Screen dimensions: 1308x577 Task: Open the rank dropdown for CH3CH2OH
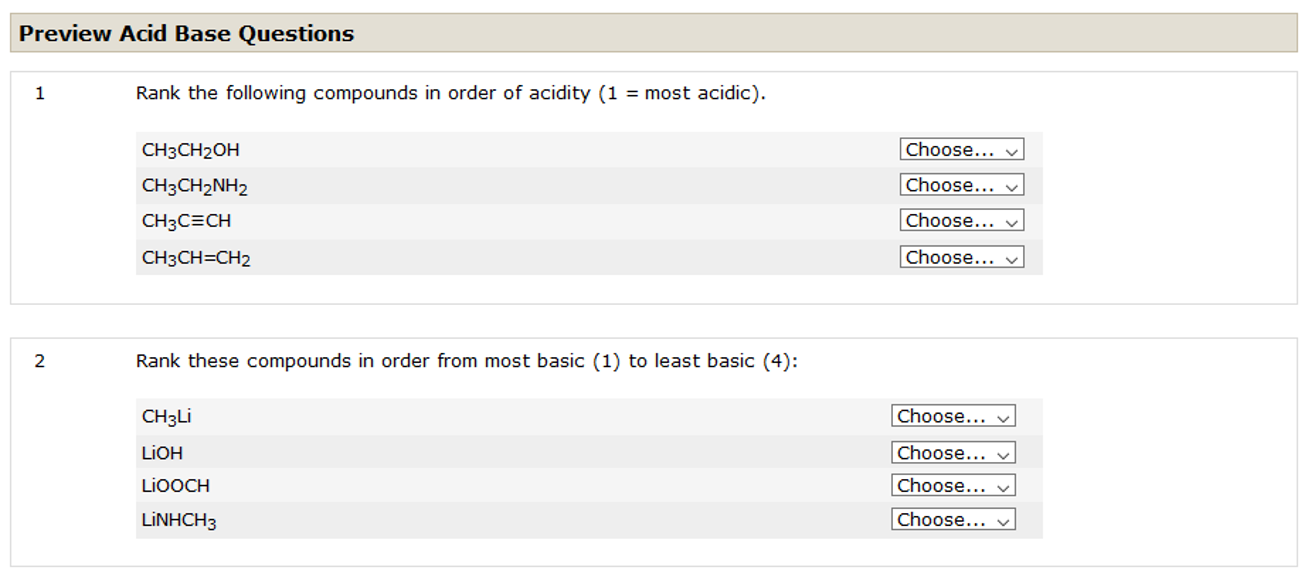click(961, 150)
